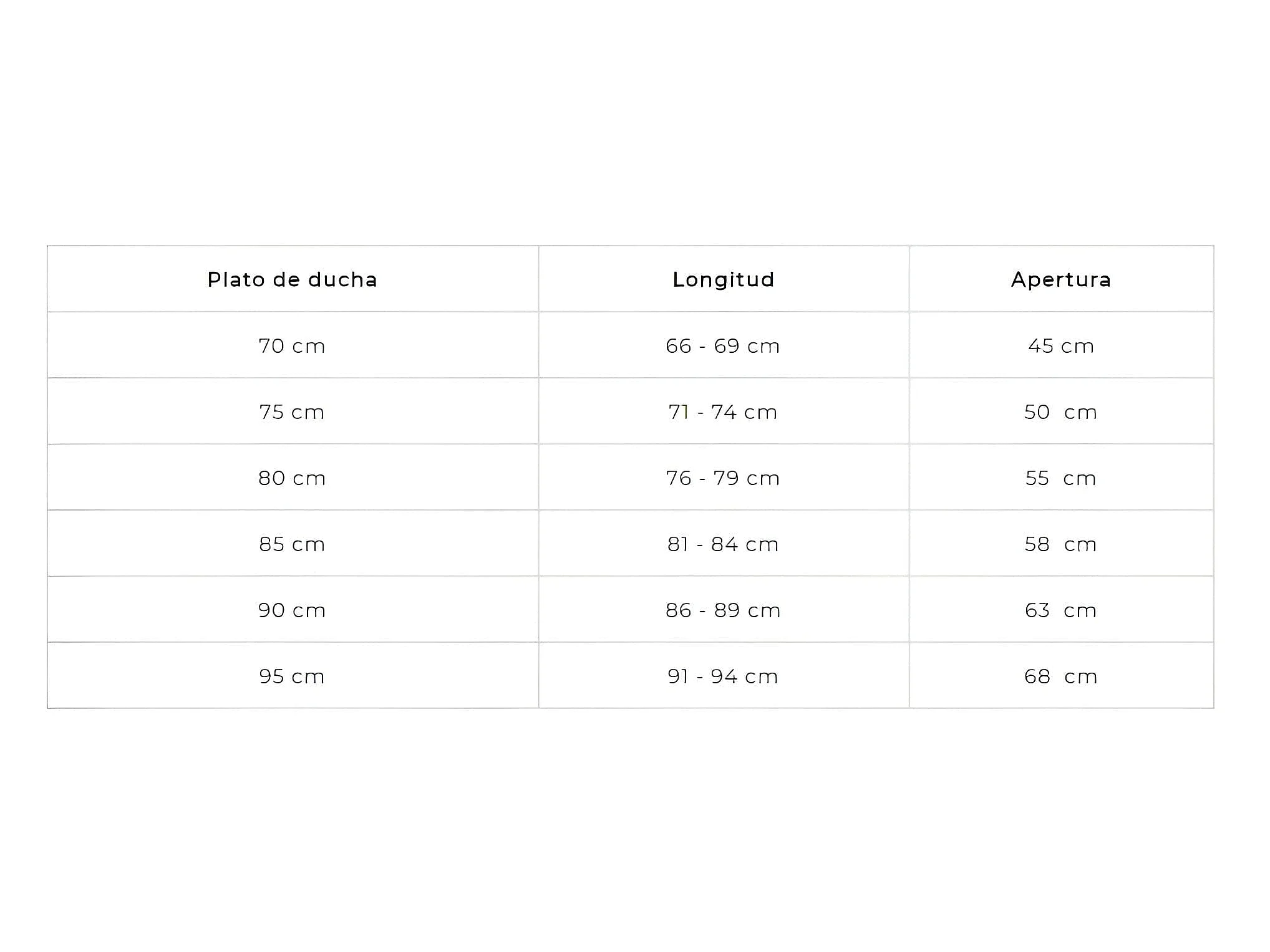Select the 95 cm shower tray cell
Image resolution: width=1270 pixels, height=952 pixels.
click(x=292, y=676)
